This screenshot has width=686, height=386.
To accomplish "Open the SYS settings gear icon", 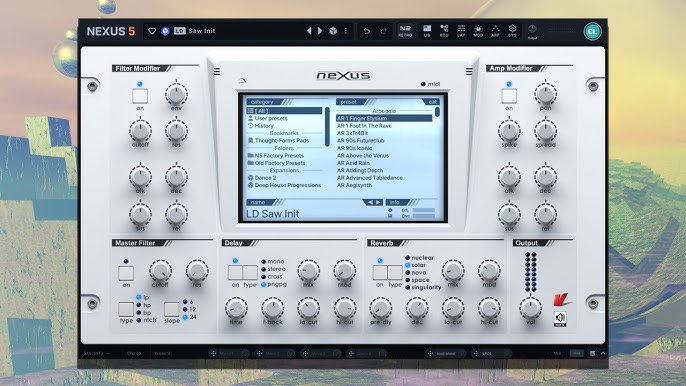I will pos(512,31).
